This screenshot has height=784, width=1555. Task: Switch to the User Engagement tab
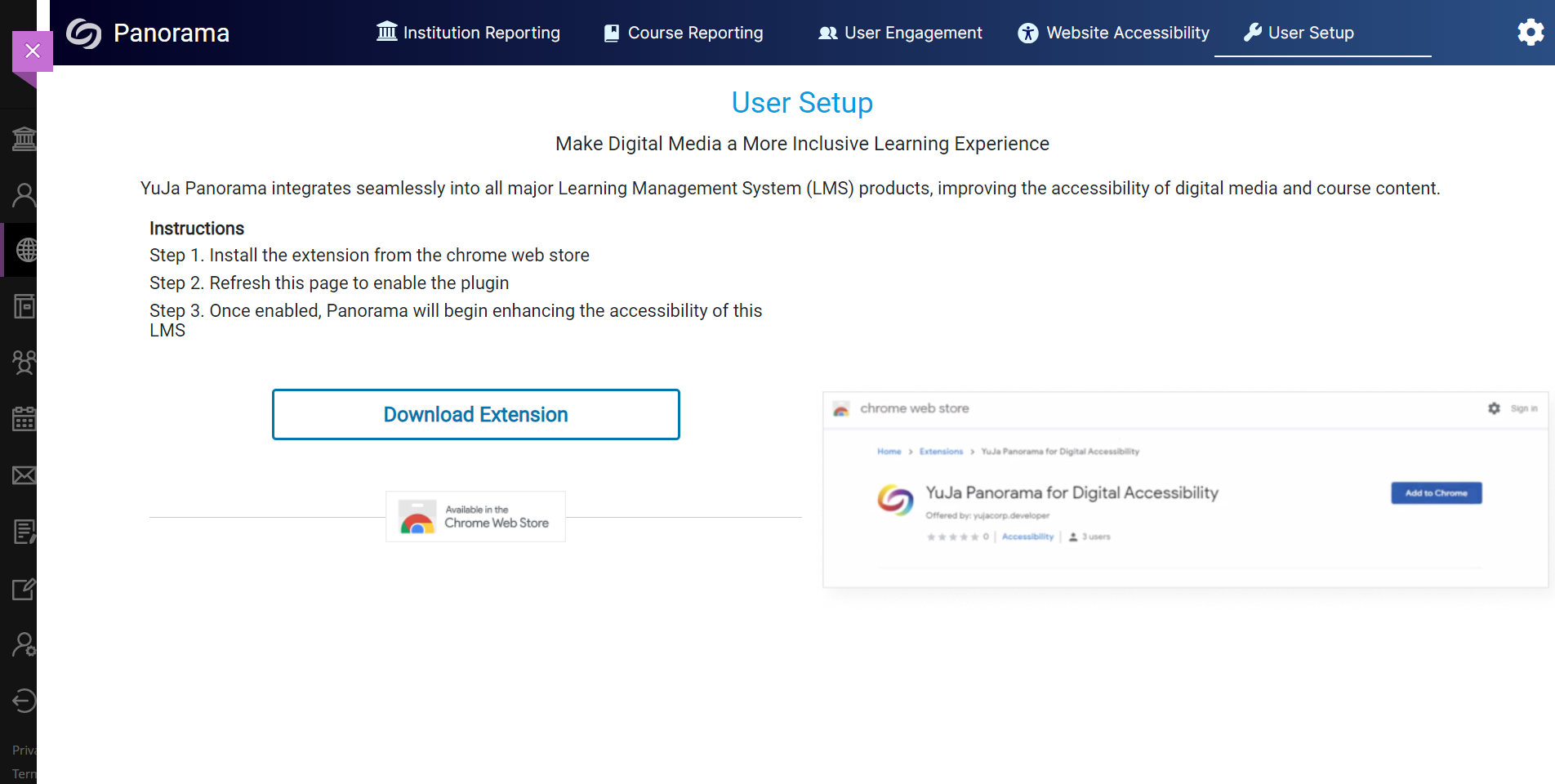[899, 33]
